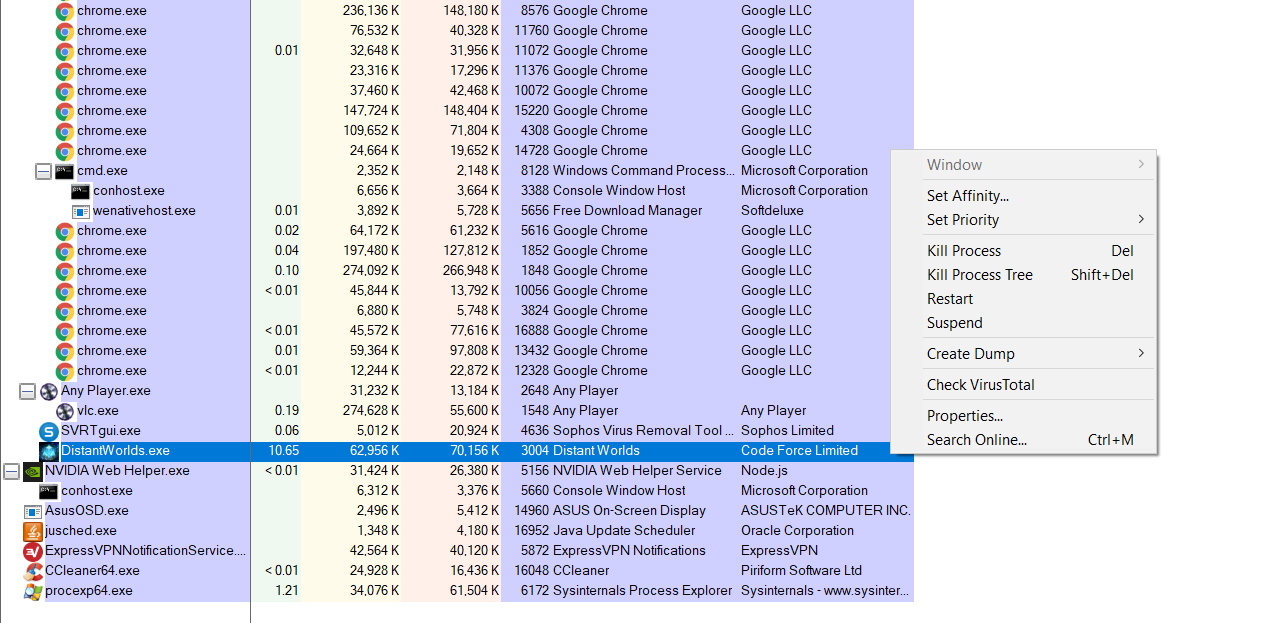Click the Node.js company name
1271x623 pixels.
[764, 471]
